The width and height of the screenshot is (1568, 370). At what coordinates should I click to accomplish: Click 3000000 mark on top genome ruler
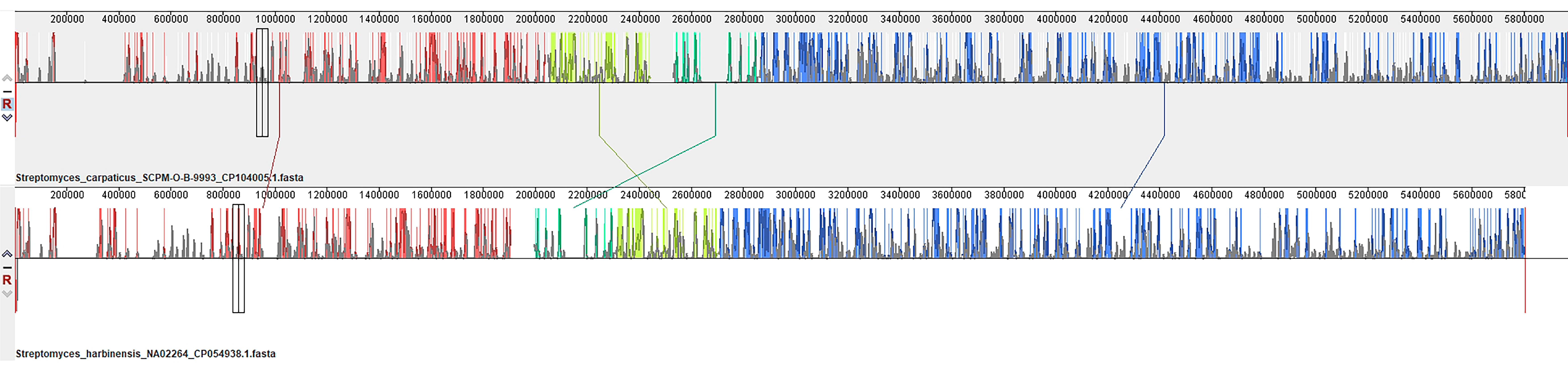[x=795, y=19]
